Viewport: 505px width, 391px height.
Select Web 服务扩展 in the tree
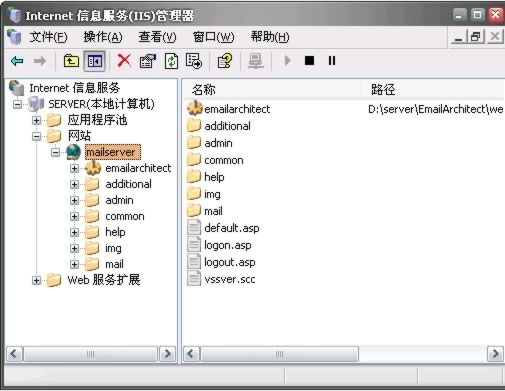click(x=104, y=280)
